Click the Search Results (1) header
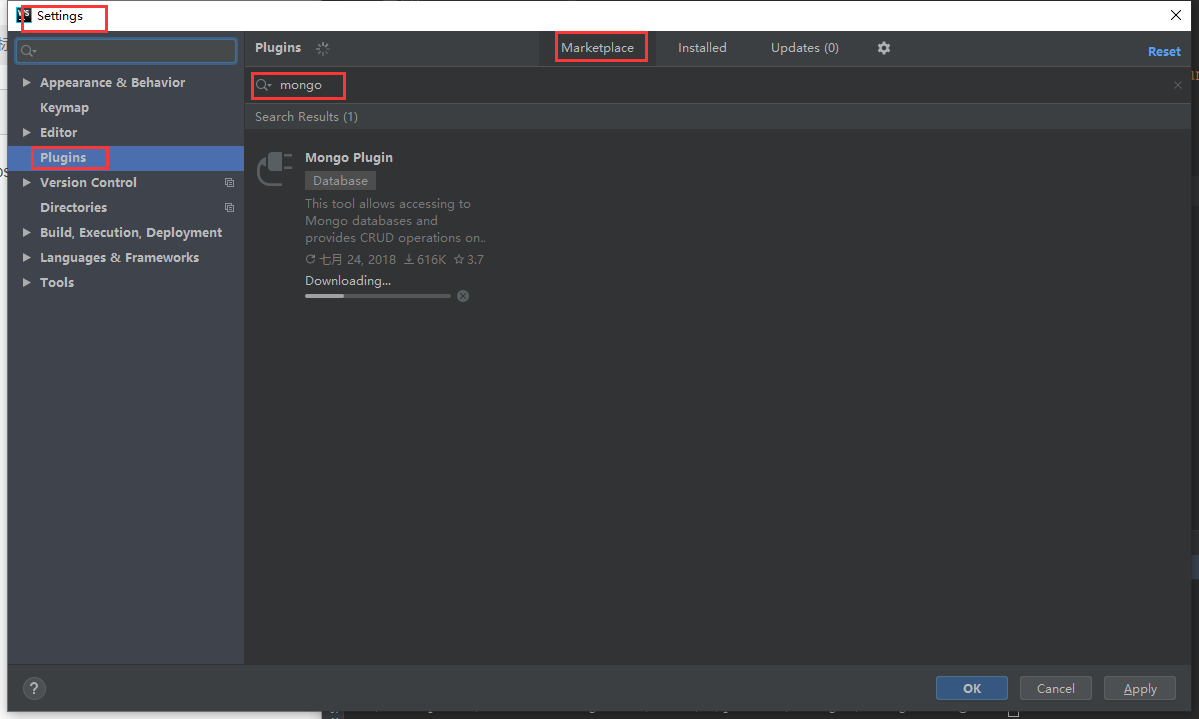The image size is (1199, 719). [306, 116]
